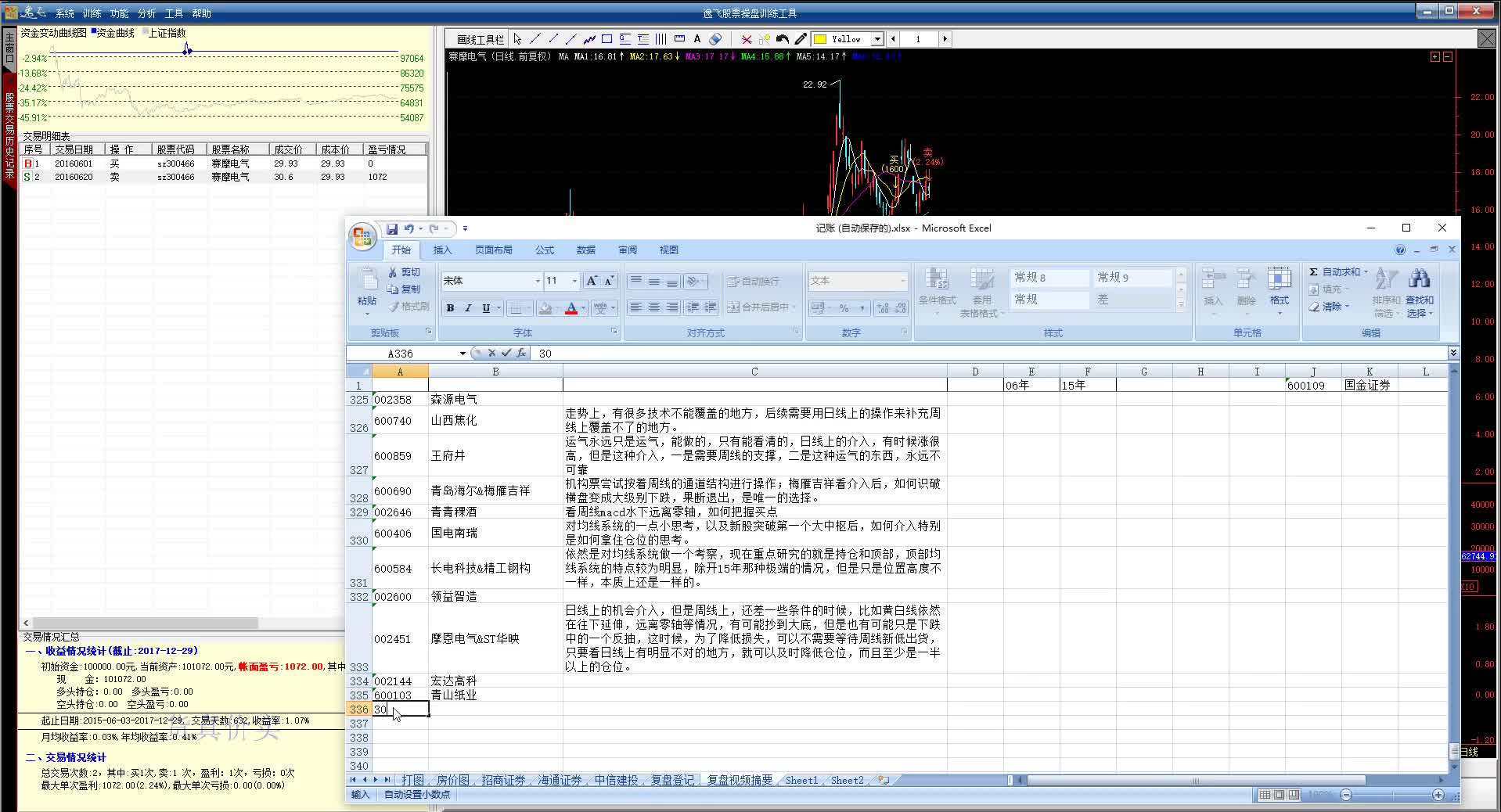1501x812 pixels.
Task: Select column C header
Action: [754, 372]
